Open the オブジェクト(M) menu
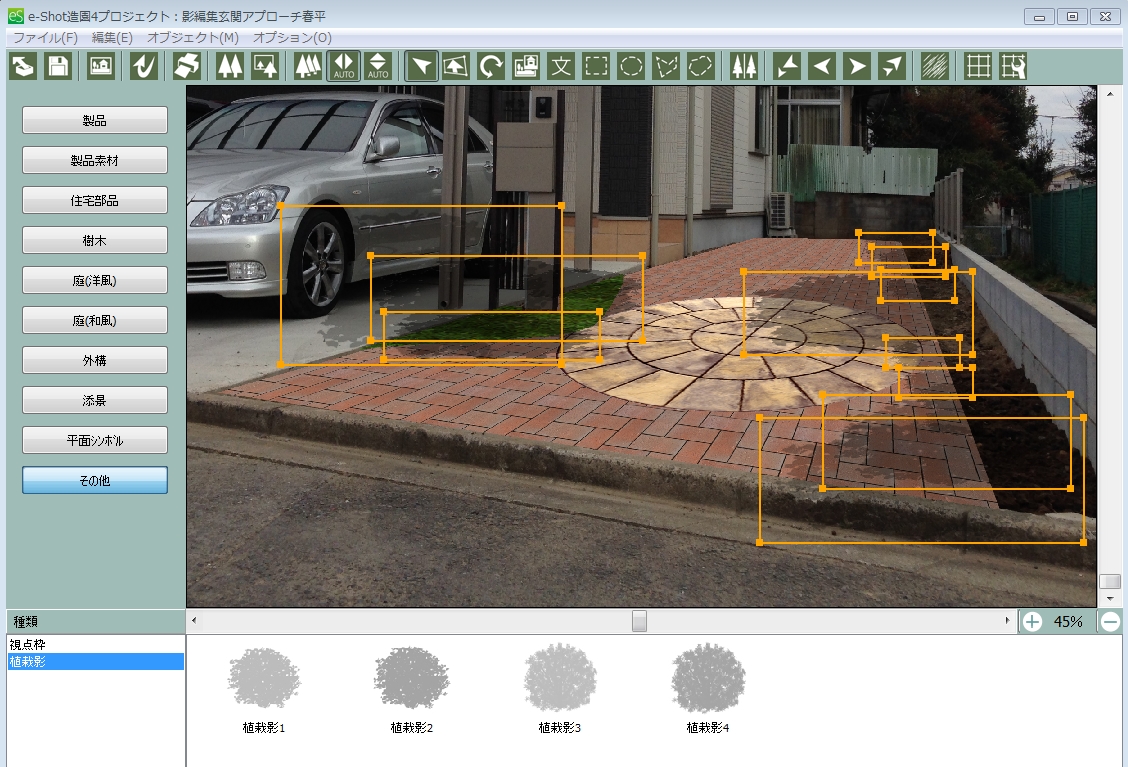Viewport: 1128px width, 767px height. click(x=193, y=37)
